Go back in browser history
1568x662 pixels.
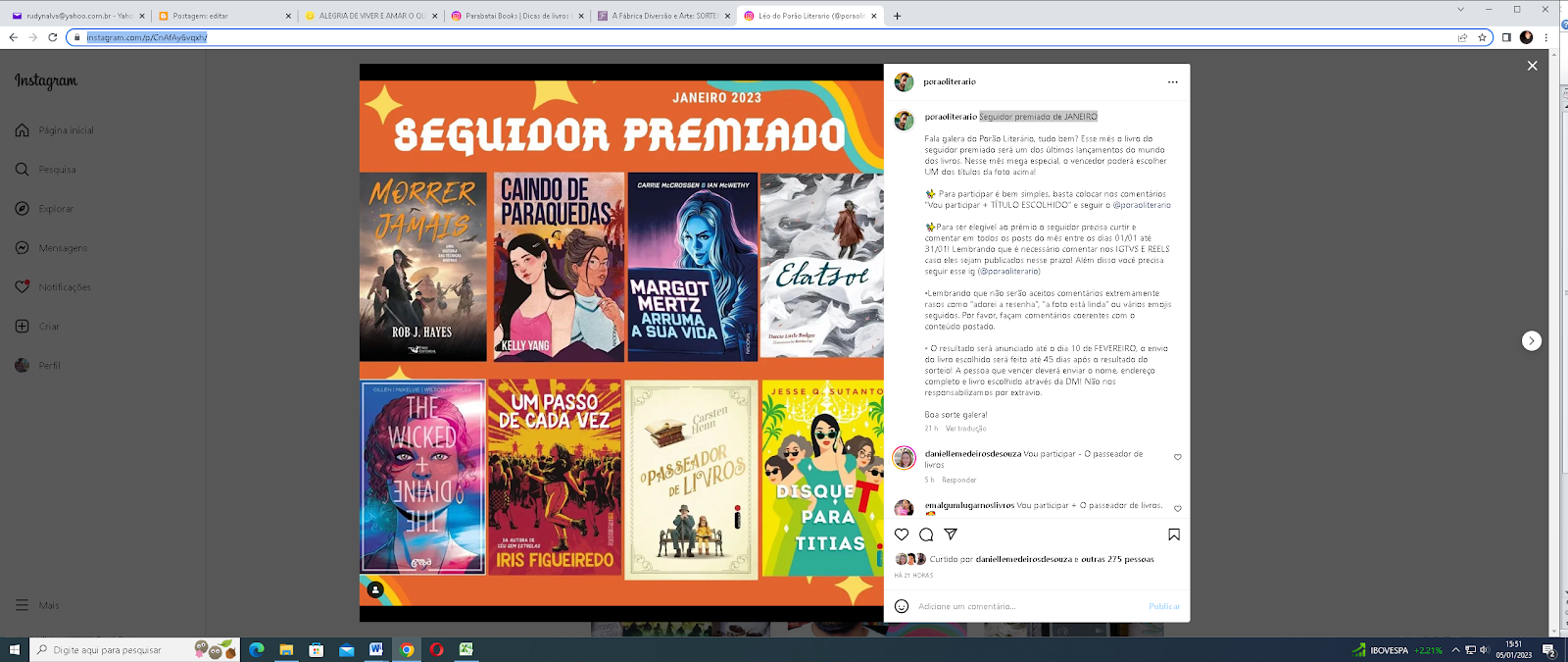[x=13, y=37]
